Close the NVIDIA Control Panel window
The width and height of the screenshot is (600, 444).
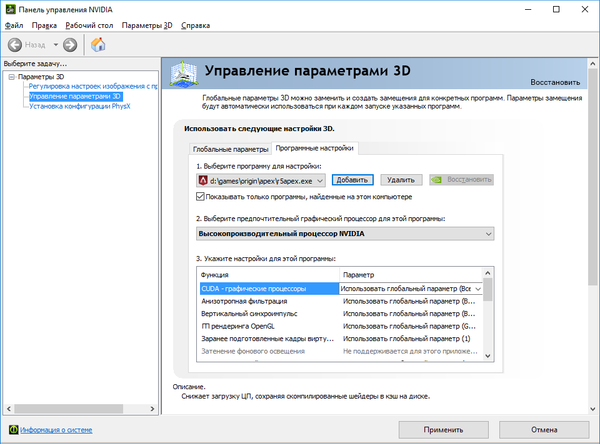tap(585, 10)
